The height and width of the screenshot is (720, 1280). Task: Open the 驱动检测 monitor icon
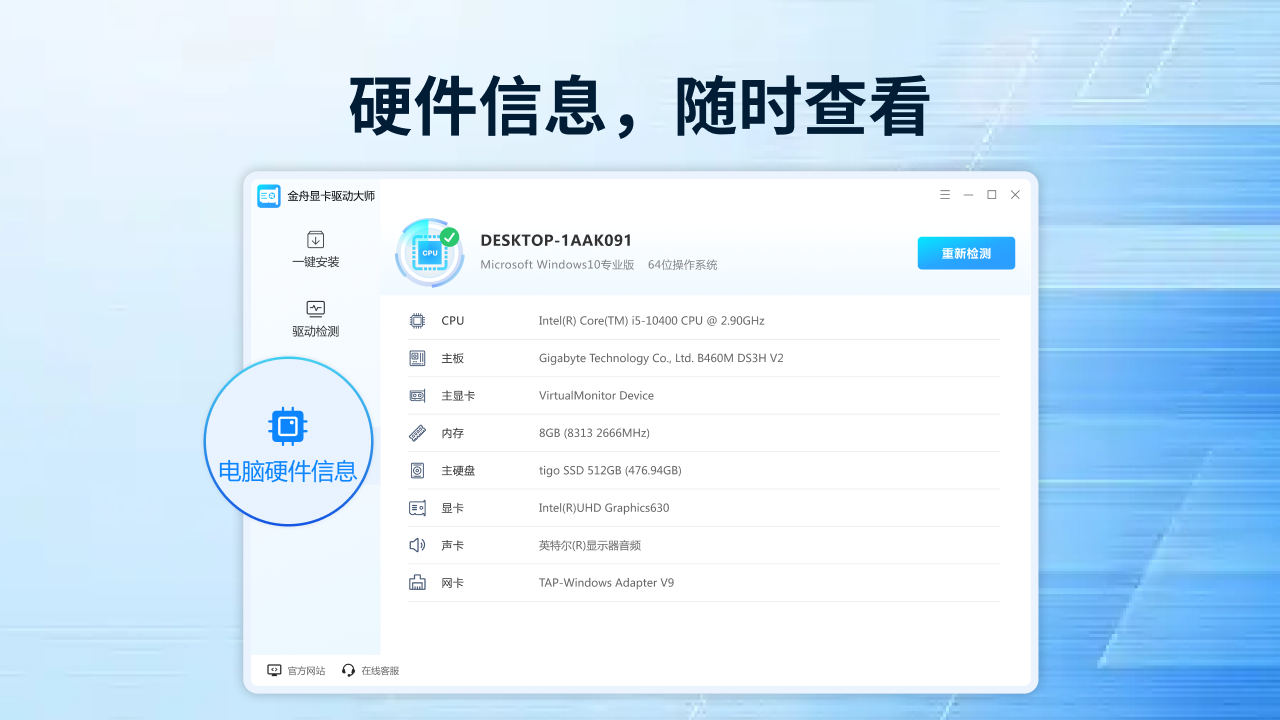click(x=315, y=308)
